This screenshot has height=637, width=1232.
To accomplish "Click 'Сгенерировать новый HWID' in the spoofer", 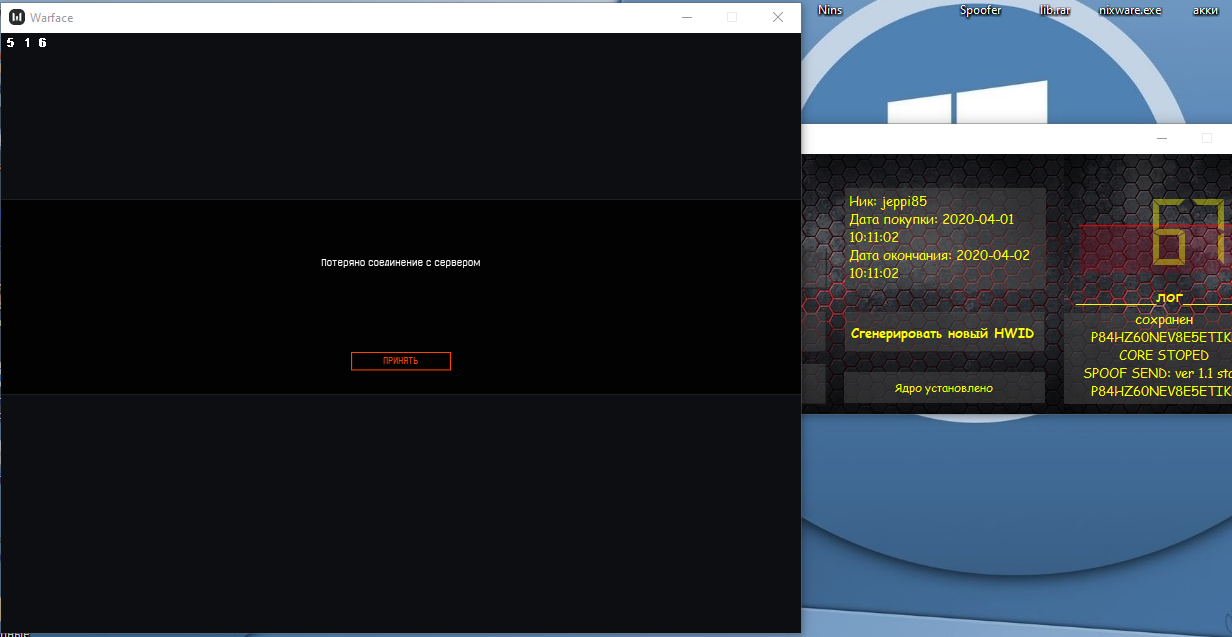I will click(x=942, y=334).
